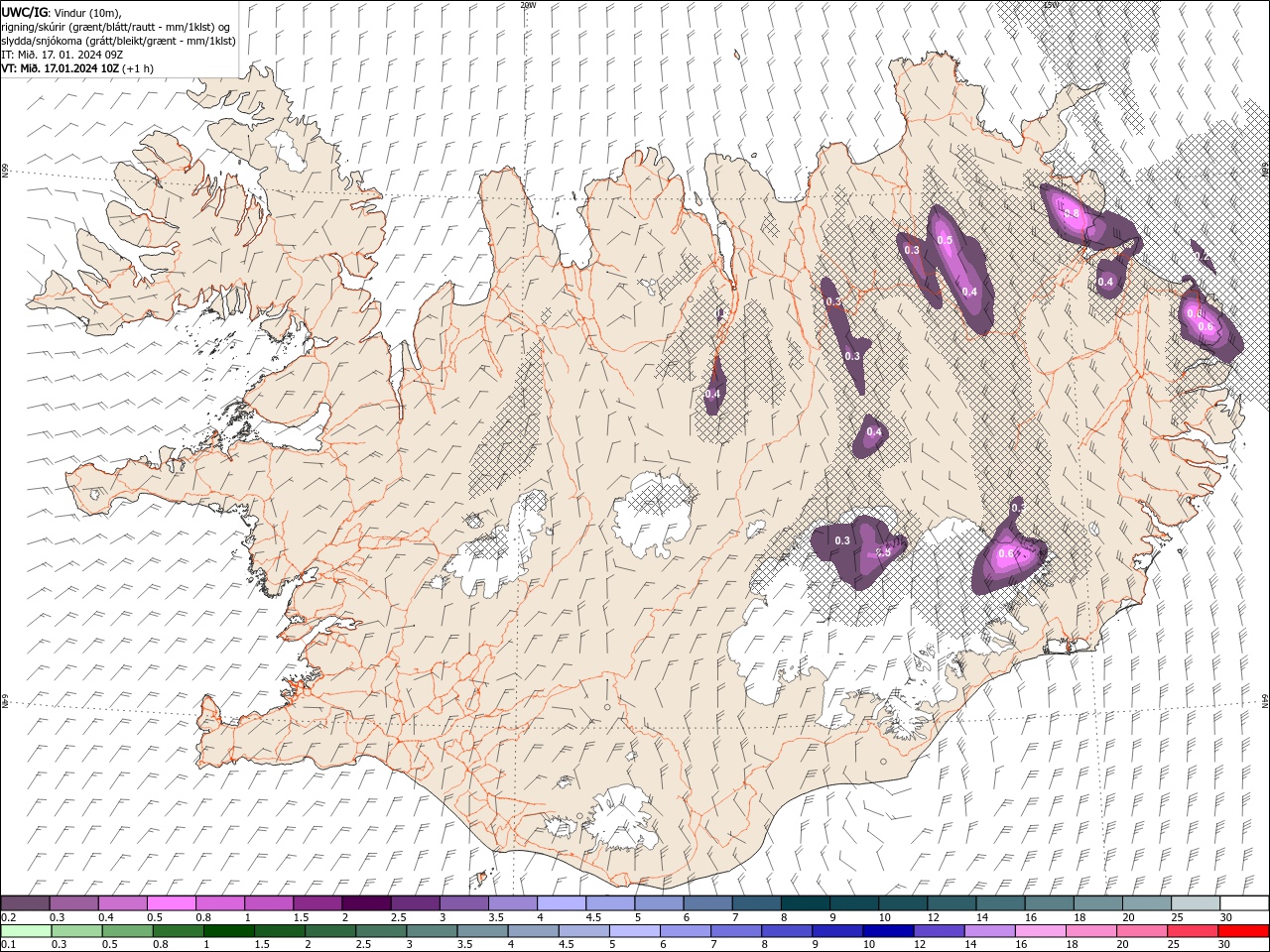Image resolution: width=1270 pixels, height=952 pixels.
Task: Pick the medium green 0.5 swatch, lower legend row
Action: coord(128,931)
